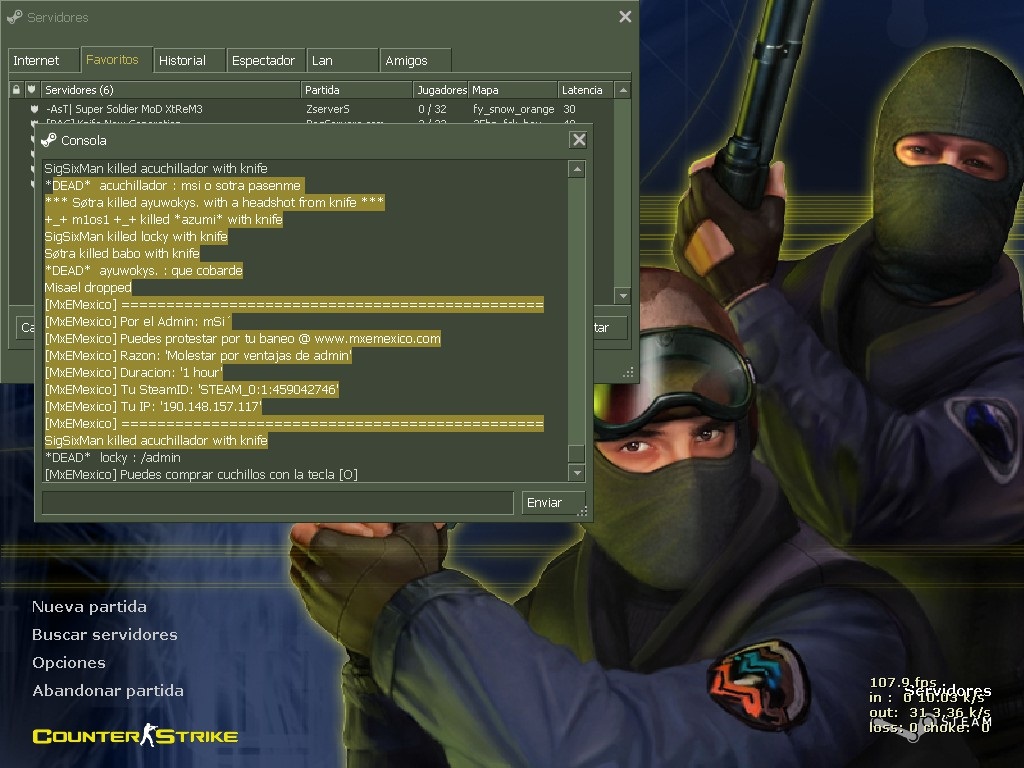
Task: Open the Opciones menu entry
Action: pyautogui.click(x=69, y=663)
